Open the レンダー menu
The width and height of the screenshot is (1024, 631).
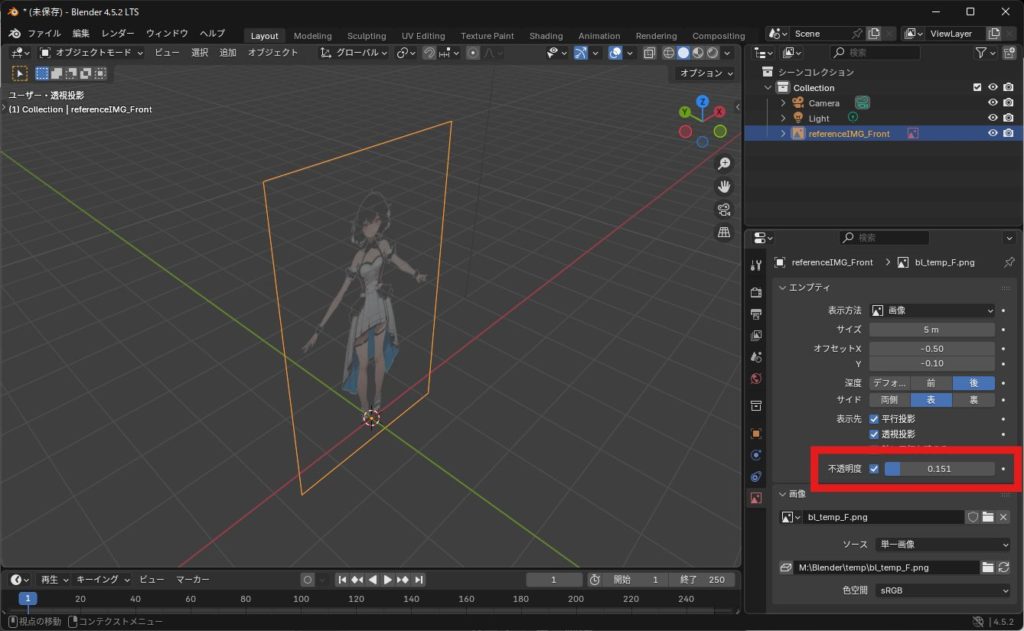118,33
